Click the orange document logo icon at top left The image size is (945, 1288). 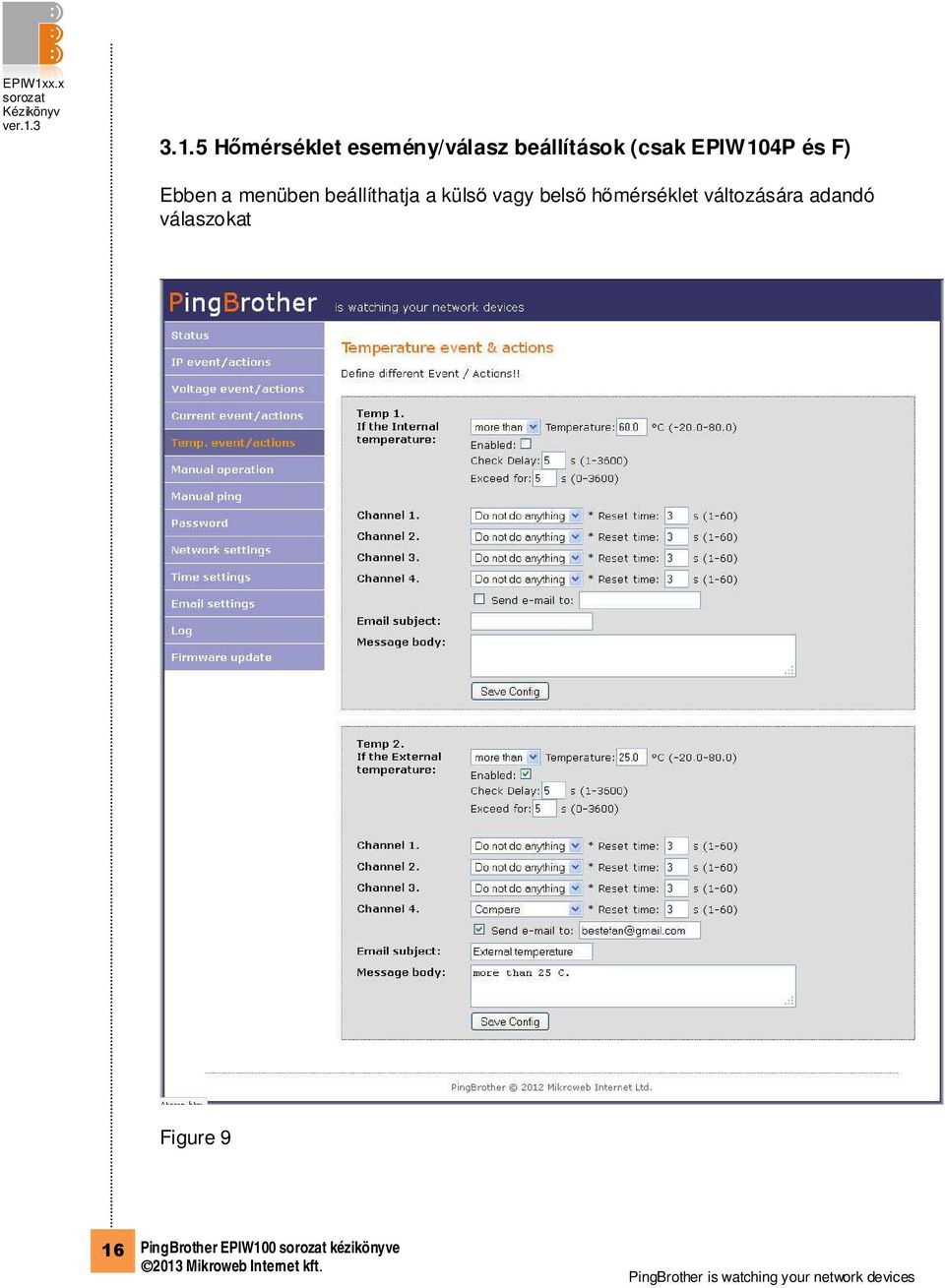pyautogui.click(x=33, y=35)
